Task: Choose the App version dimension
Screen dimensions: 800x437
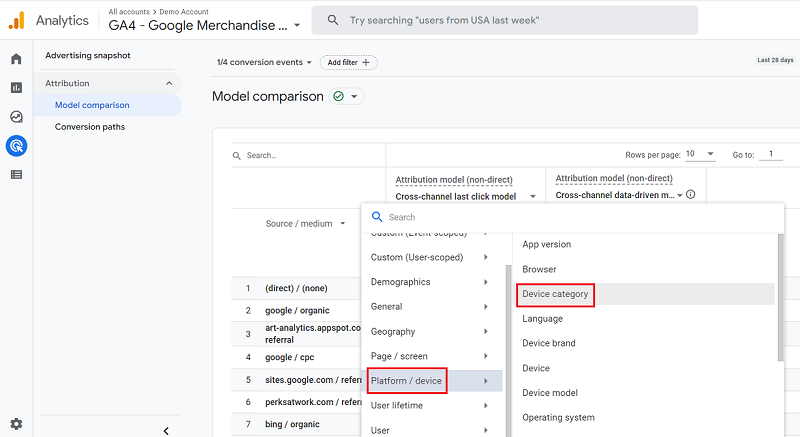Action: coord(546,244)
